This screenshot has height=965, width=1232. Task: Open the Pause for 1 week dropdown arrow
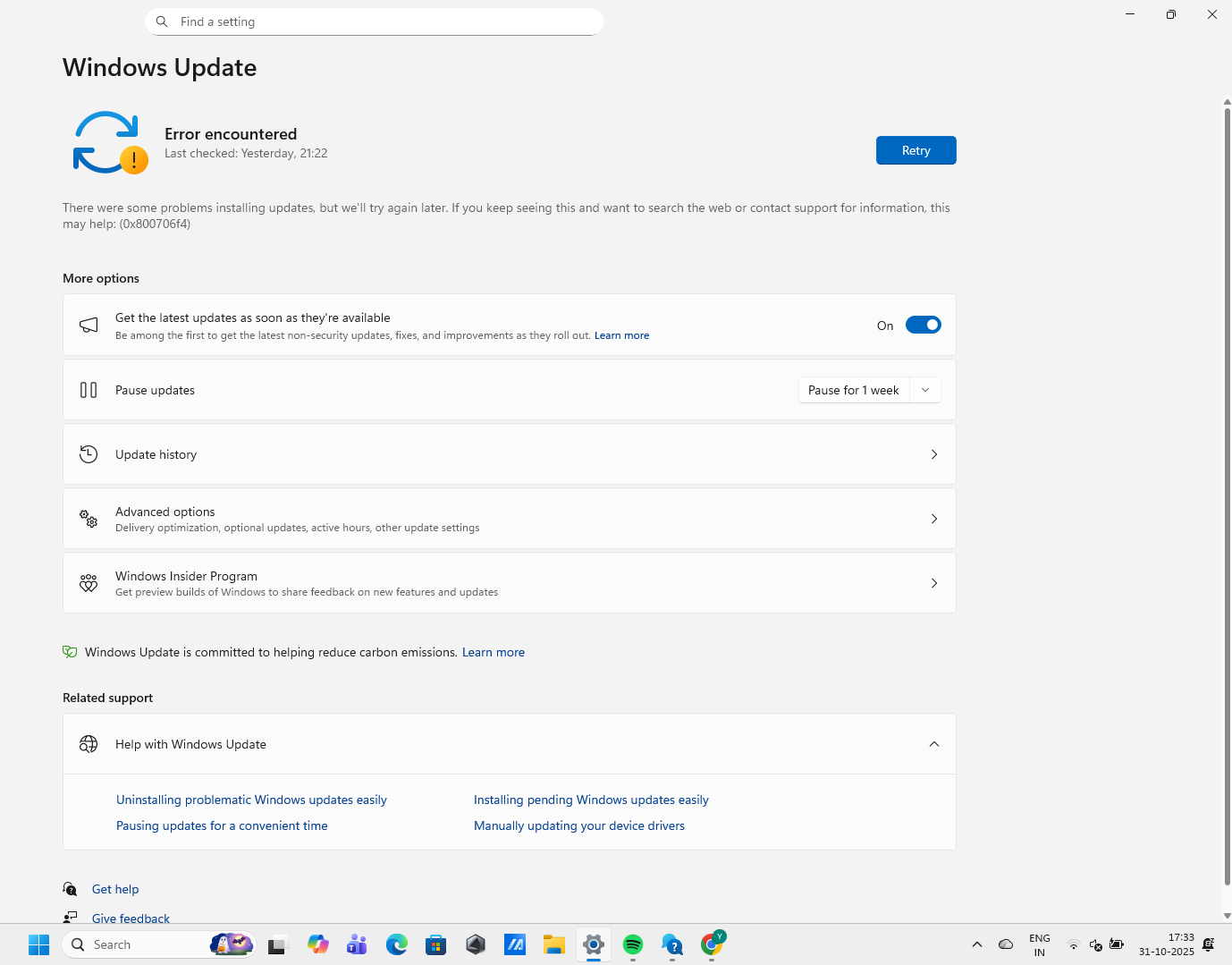click(925, 390)
